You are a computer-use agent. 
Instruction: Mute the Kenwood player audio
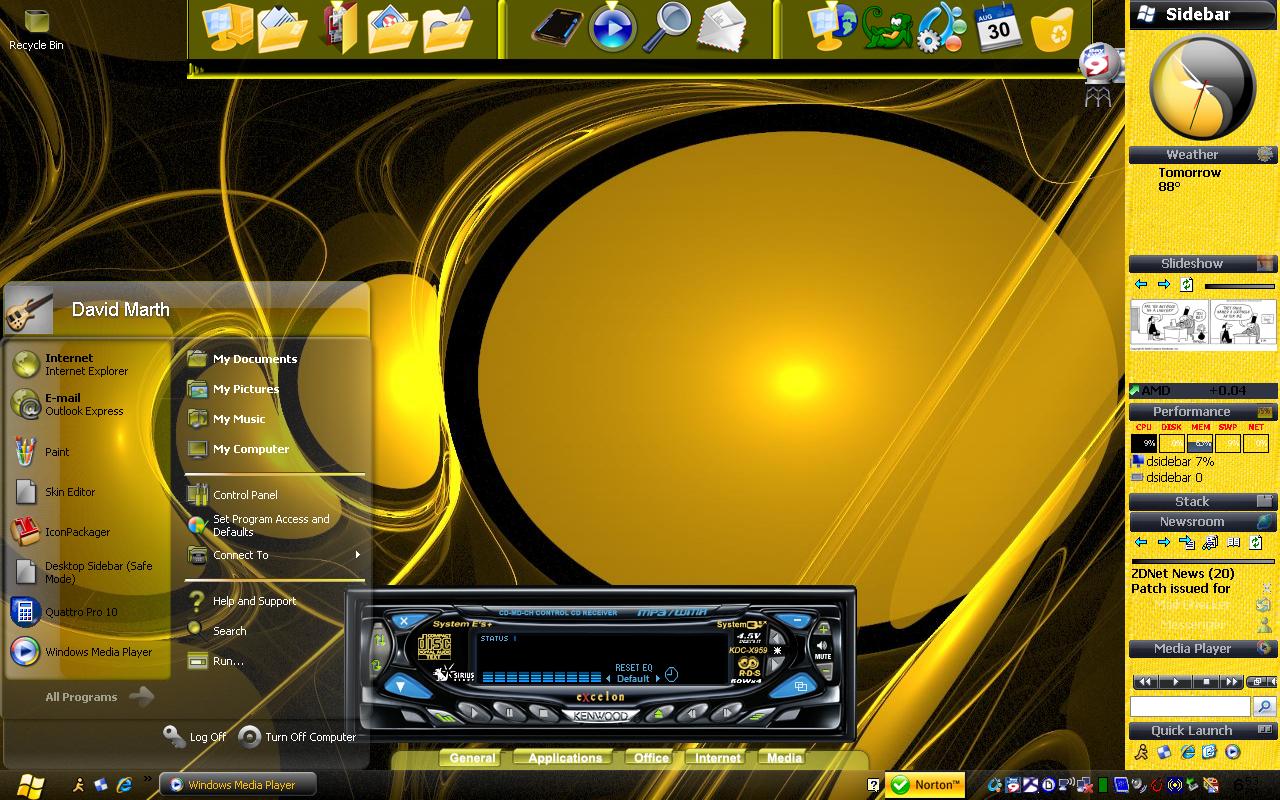coord(823,650)
